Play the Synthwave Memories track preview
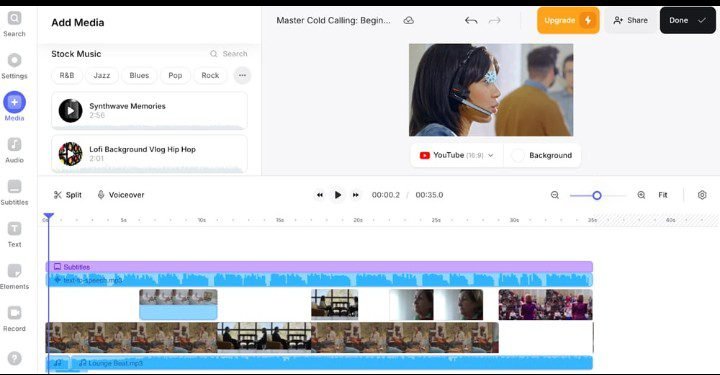Screen dimensions: 720x375 tap(70, 111)
